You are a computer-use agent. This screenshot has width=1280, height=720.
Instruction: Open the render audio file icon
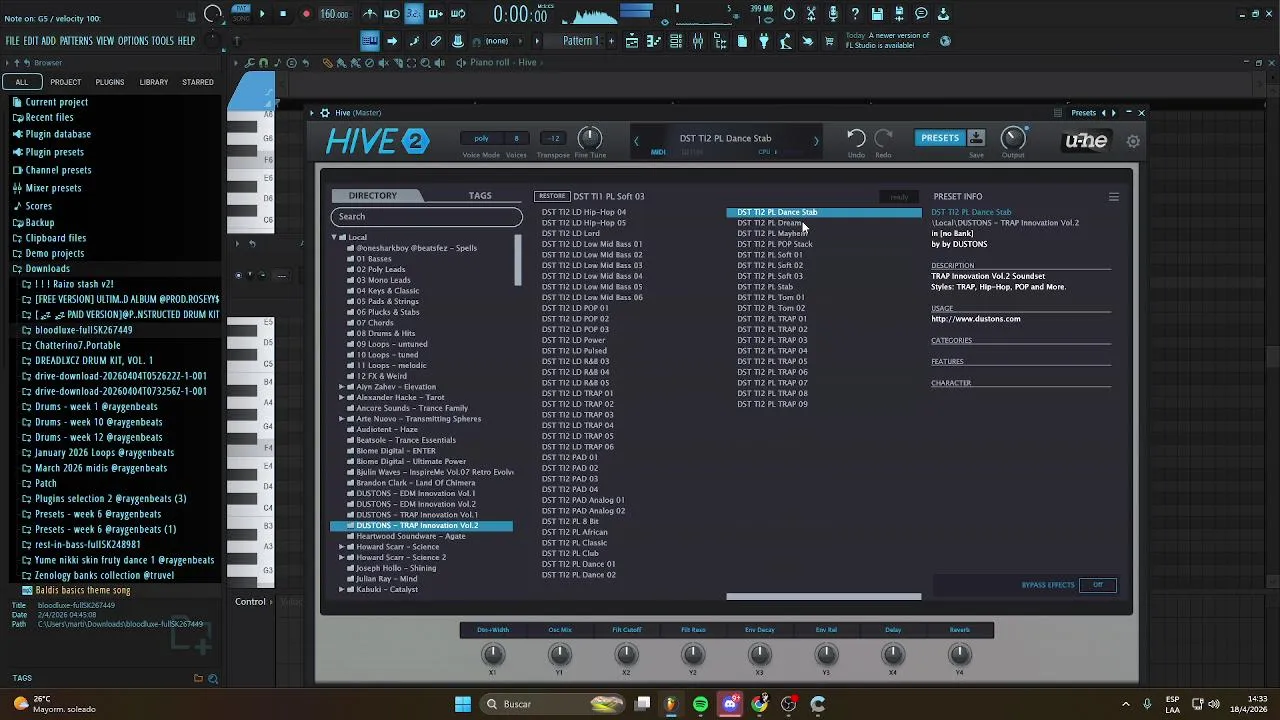pyautogui.click(x=899, y=14)
